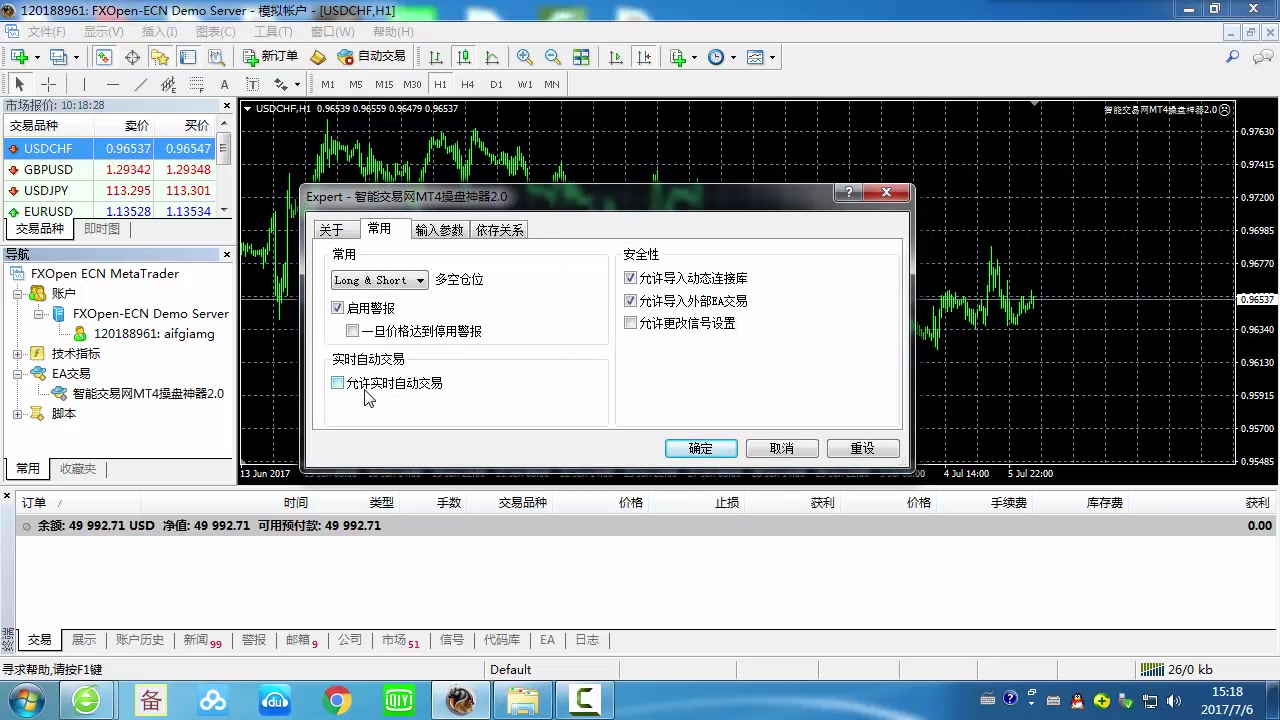Image resolution: width=1280 pixels, height=720 pixels.
Task: Tile chart windows icon
Action: (x=581, y=57)
